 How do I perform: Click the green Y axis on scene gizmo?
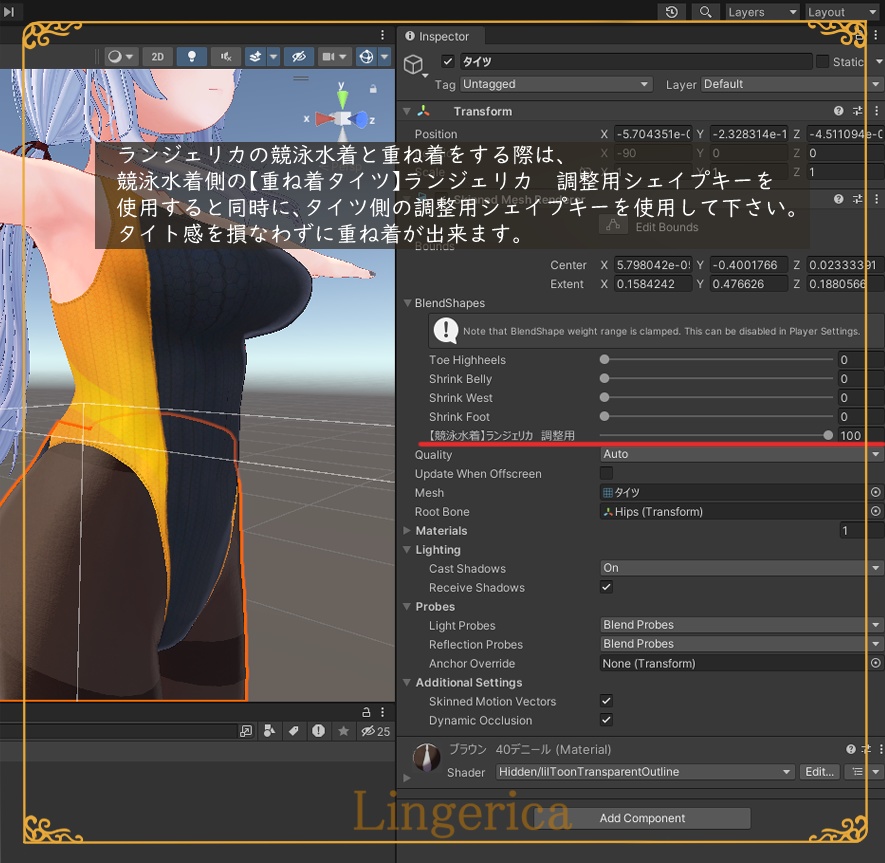(342, 98)
